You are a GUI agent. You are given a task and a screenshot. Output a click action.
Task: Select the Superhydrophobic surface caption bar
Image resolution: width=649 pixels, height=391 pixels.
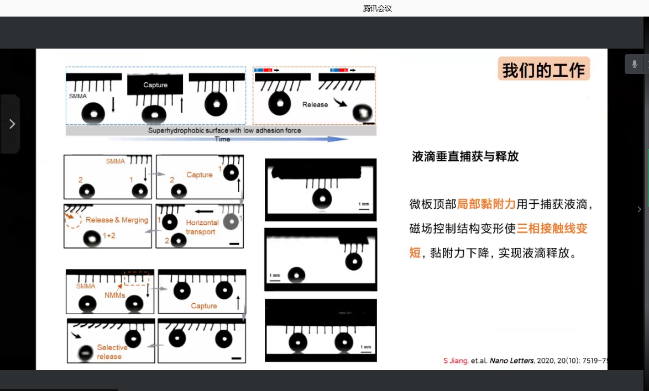(x=221, y=131)
